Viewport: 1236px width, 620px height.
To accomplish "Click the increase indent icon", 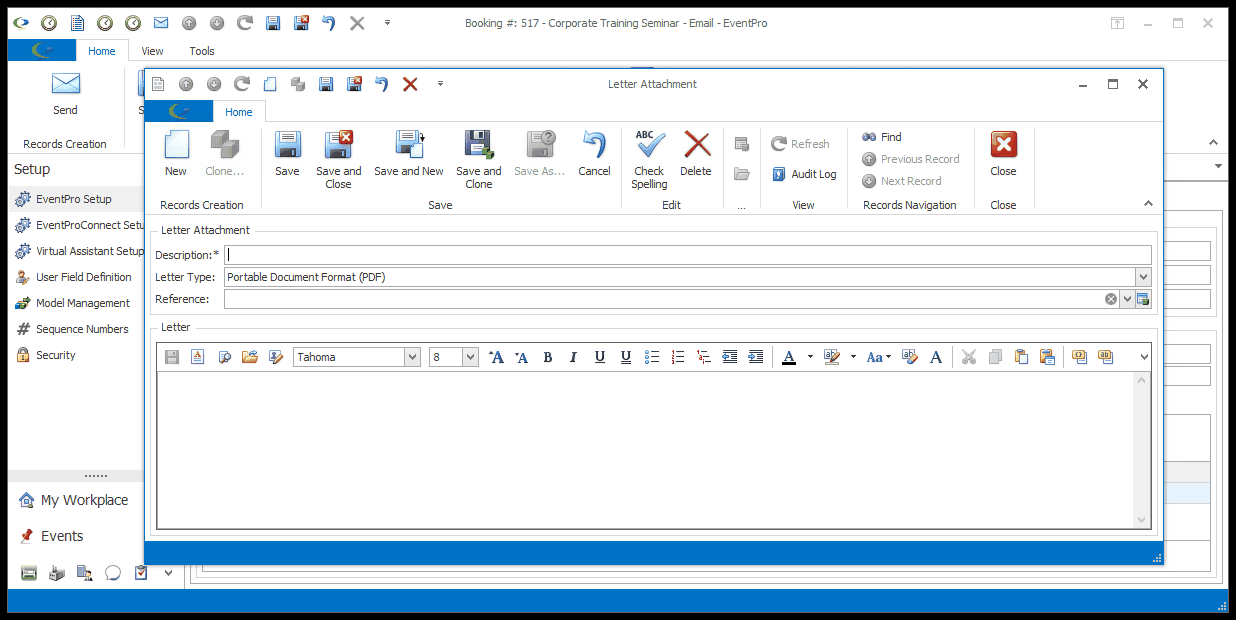I will 756,357.
